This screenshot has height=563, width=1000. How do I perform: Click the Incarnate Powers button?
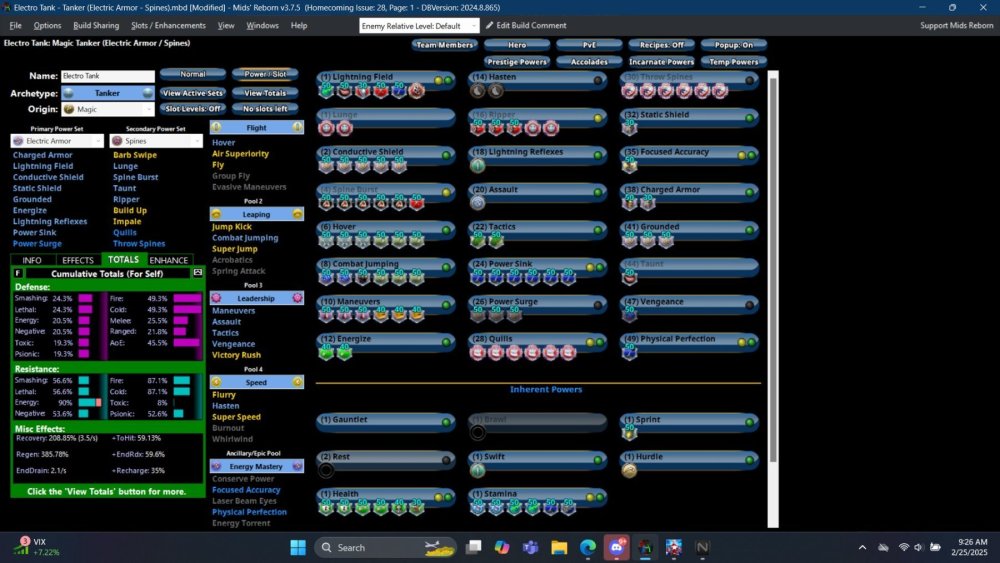(661, 62)
